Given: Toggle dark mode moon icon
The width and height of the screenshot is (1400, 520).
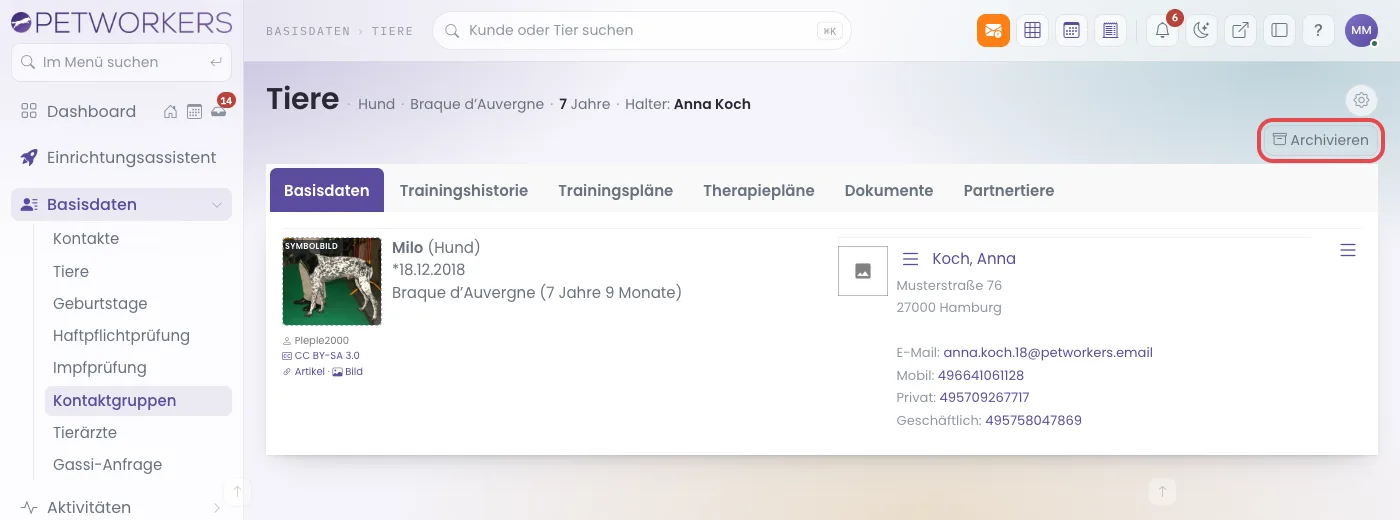Looking at the screenshot, I should 1201,30.
